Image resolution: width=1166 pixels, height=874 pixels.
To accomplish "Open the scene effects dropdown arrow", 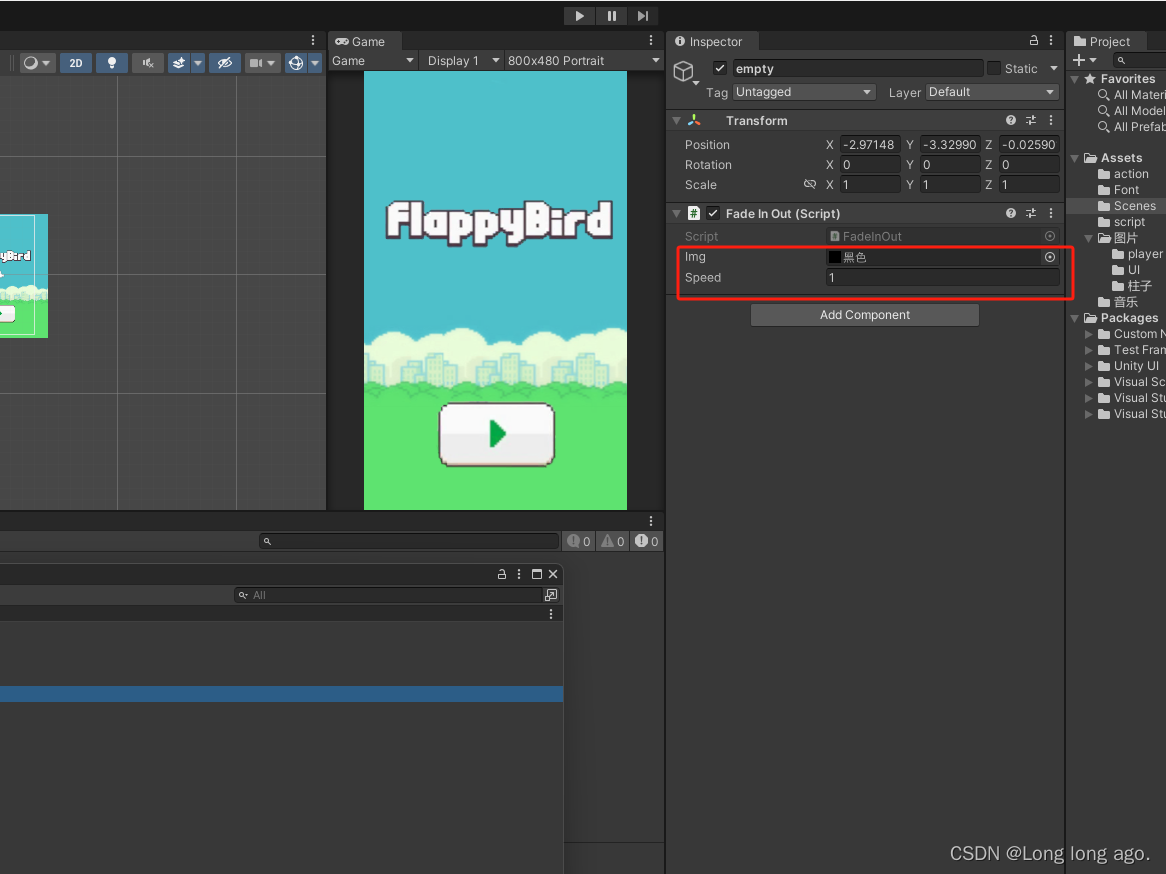I will pos(198,63).
